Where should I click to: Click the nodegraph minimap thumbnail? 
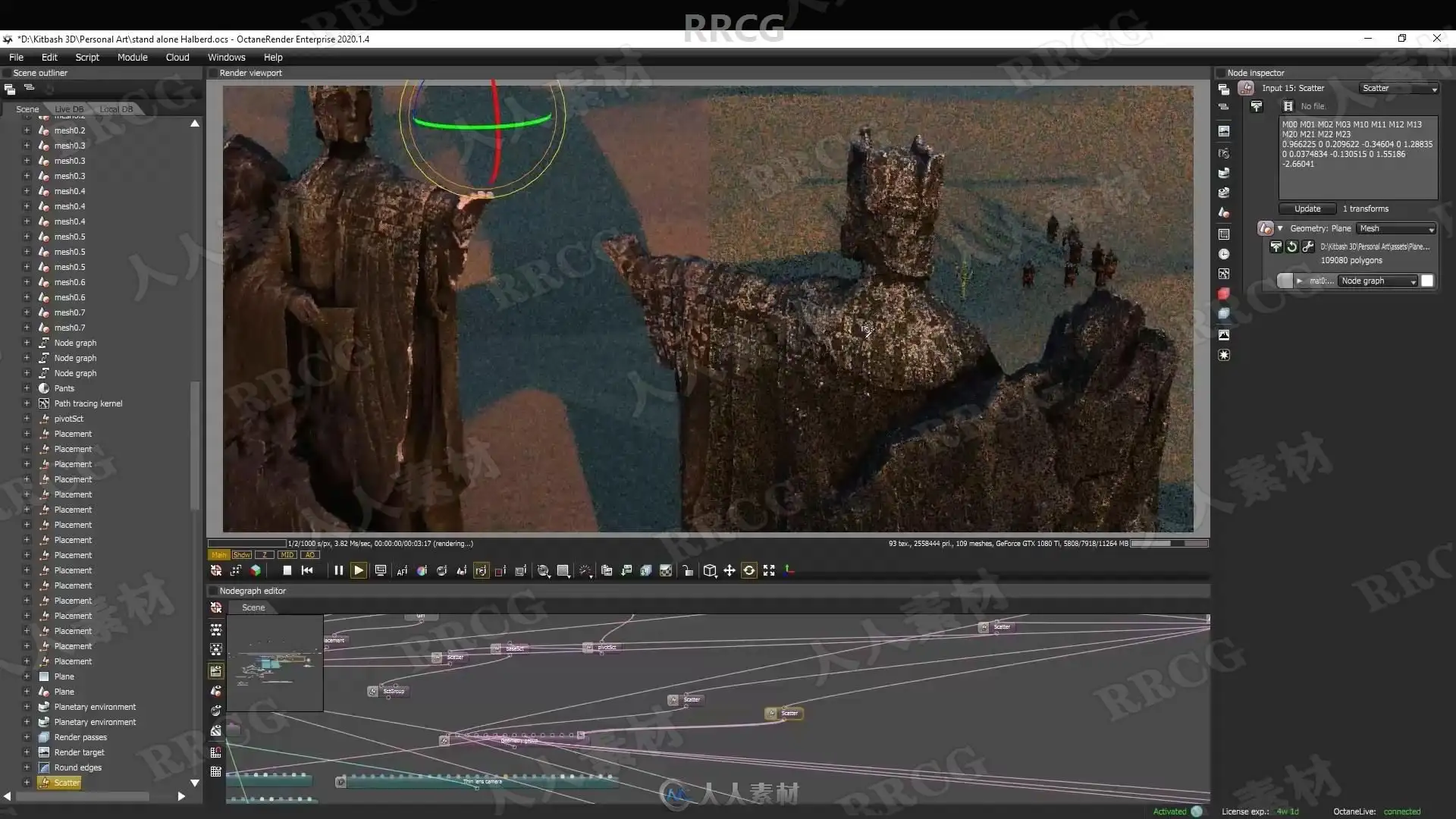[275, 663]
